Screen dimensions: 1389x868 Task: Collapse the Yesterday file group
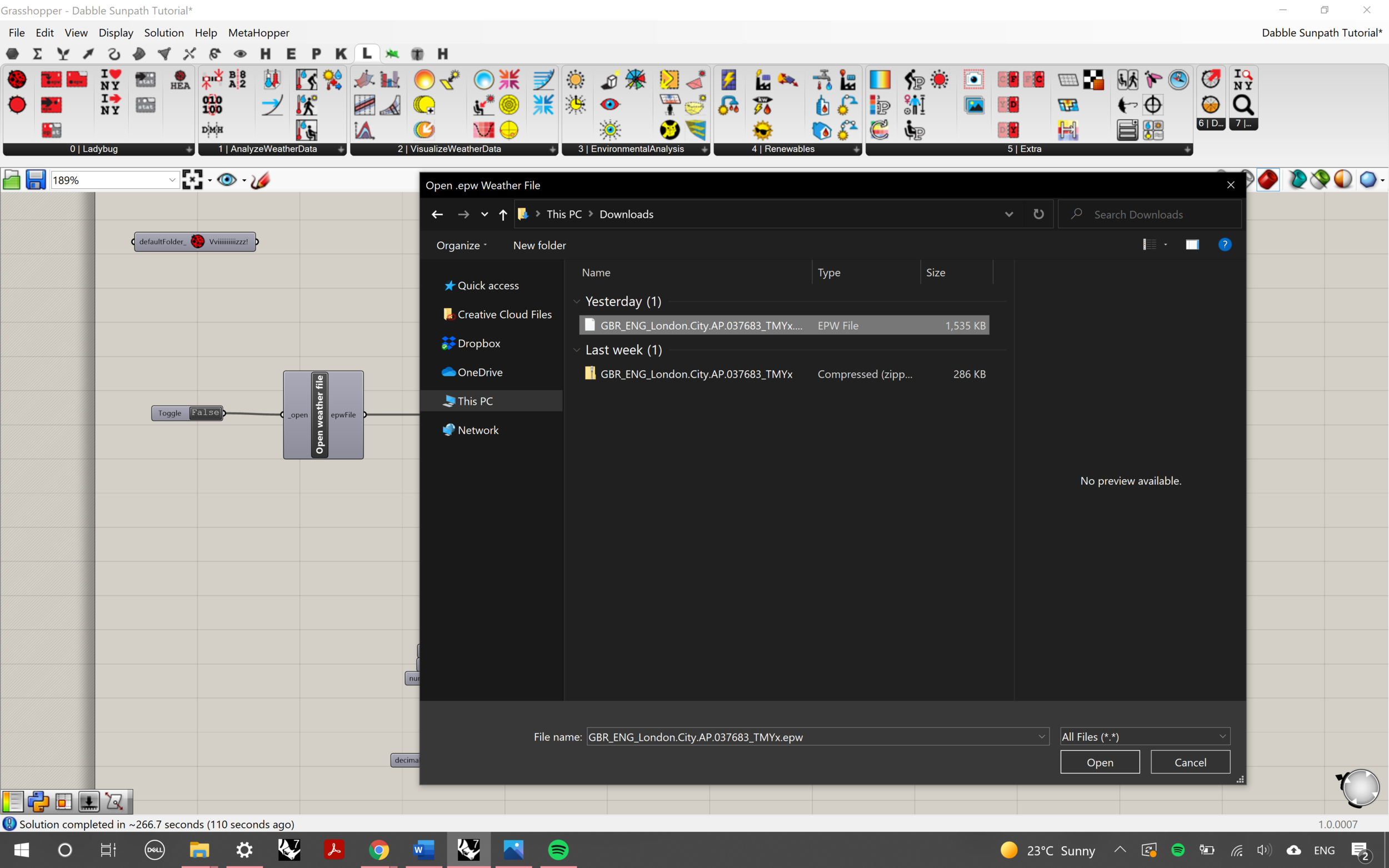click(577, 302)
